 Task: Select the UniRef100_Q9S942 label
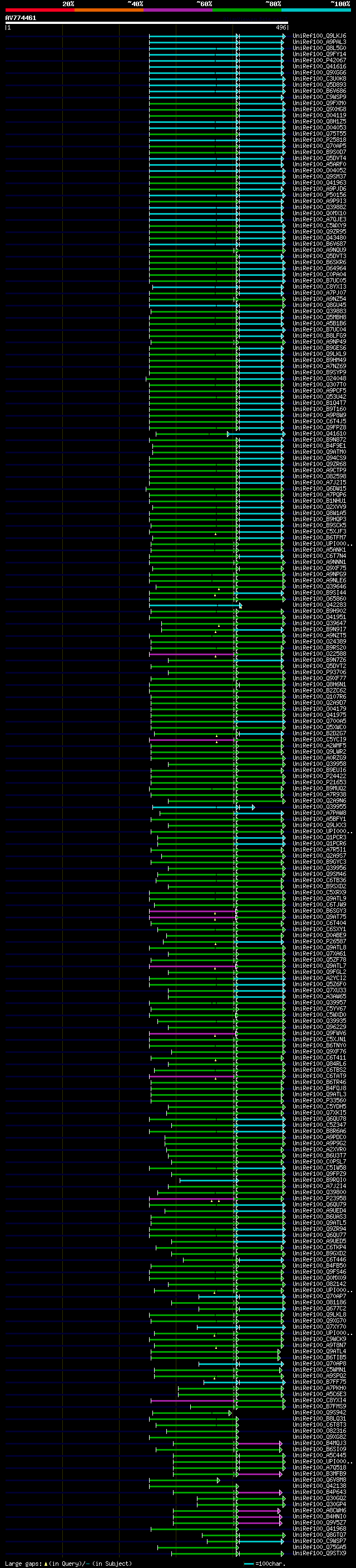(319, 1412)
